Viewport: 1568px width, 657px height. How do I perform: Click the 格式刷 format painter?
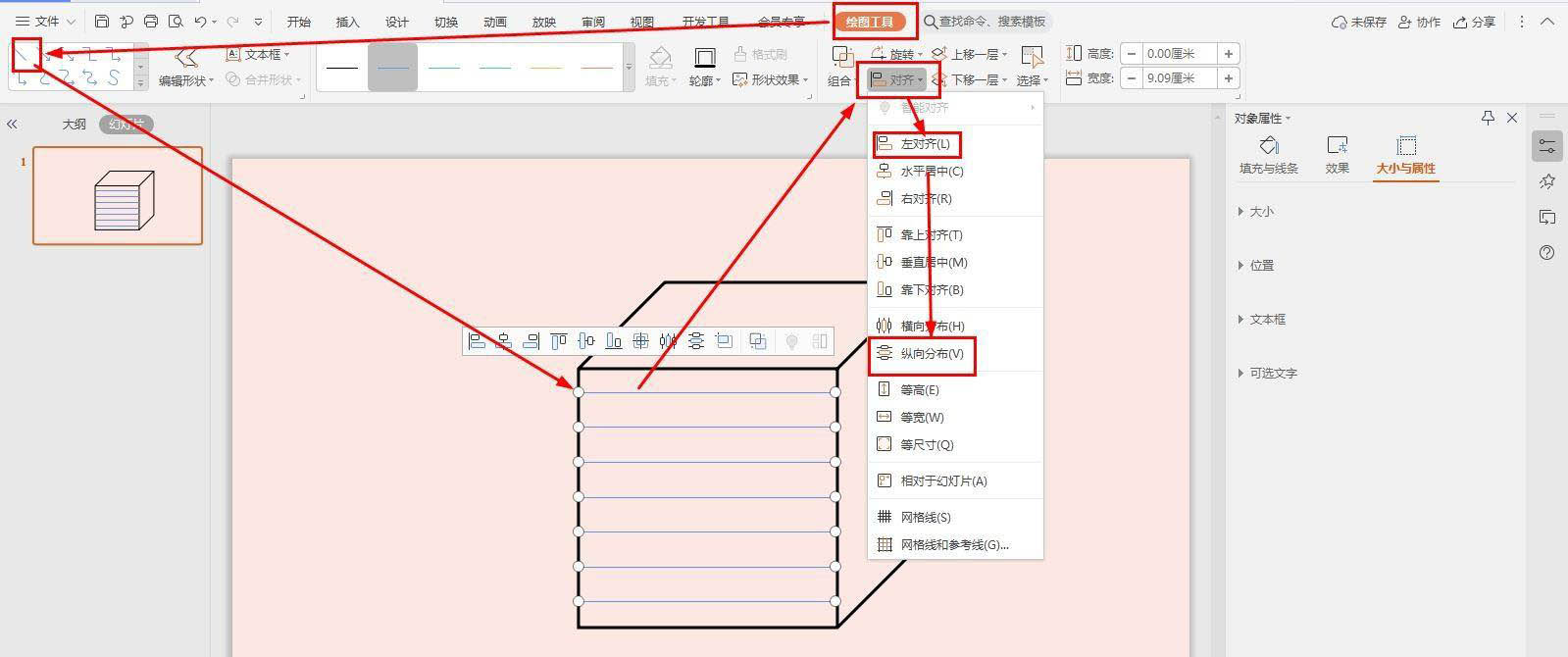pyautogui.click(x=760, y=55)
